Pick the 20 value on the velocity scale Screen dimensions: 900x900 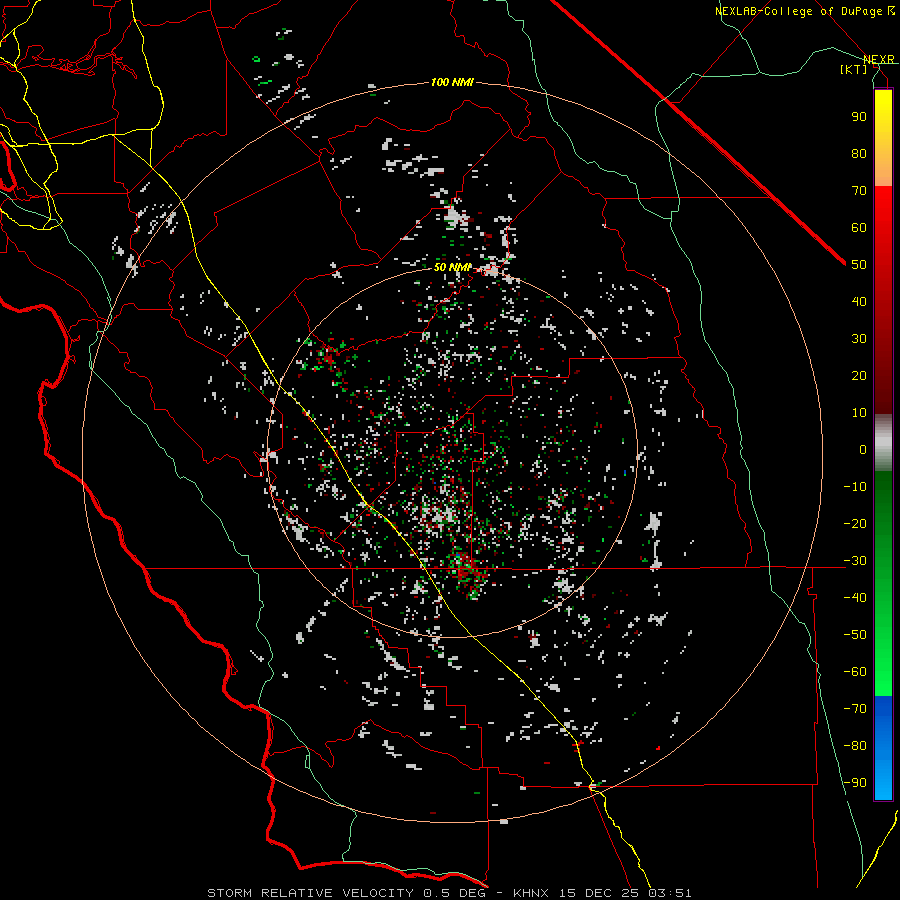[859, 376]
